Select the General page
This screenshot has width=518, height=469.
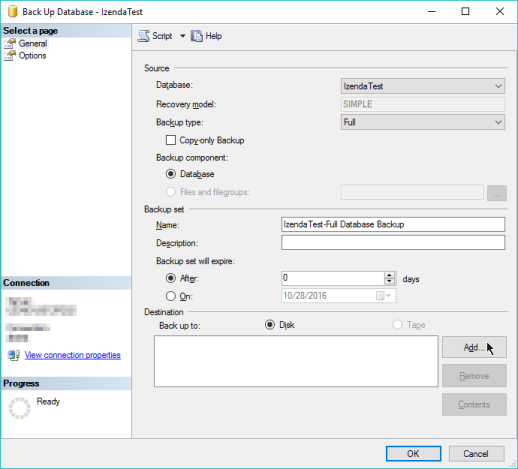tap(33, 43)
